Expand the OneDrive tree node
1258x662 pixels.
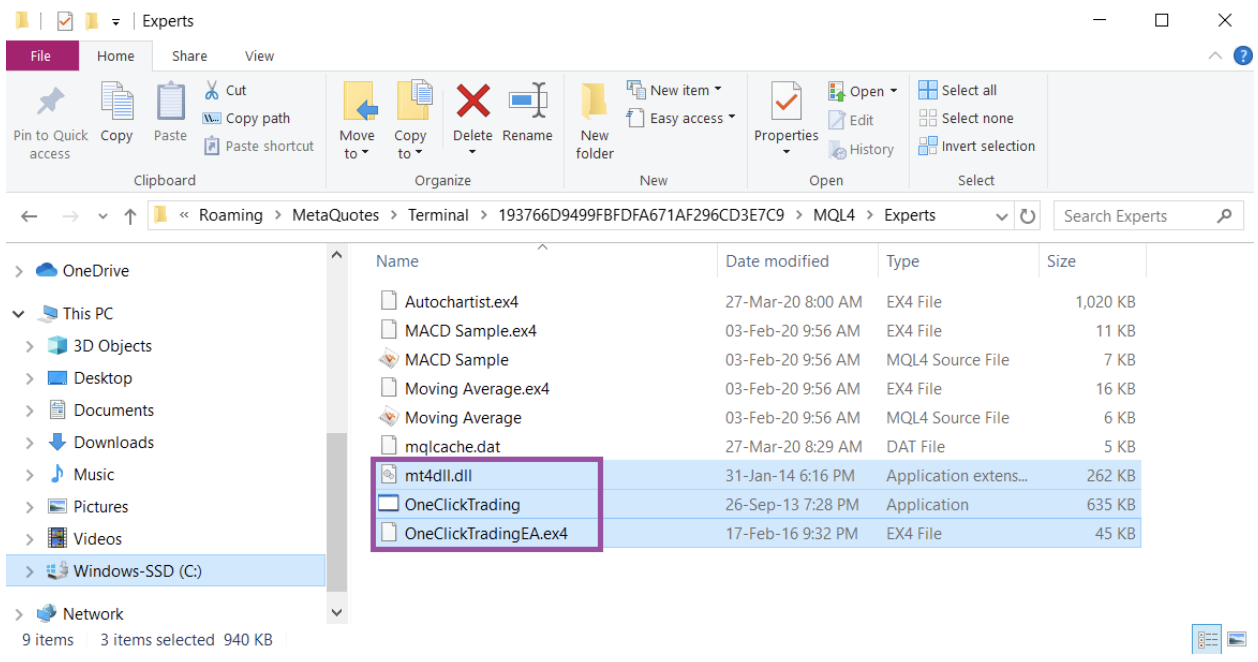pyautogui.click(x=19, y=271)
